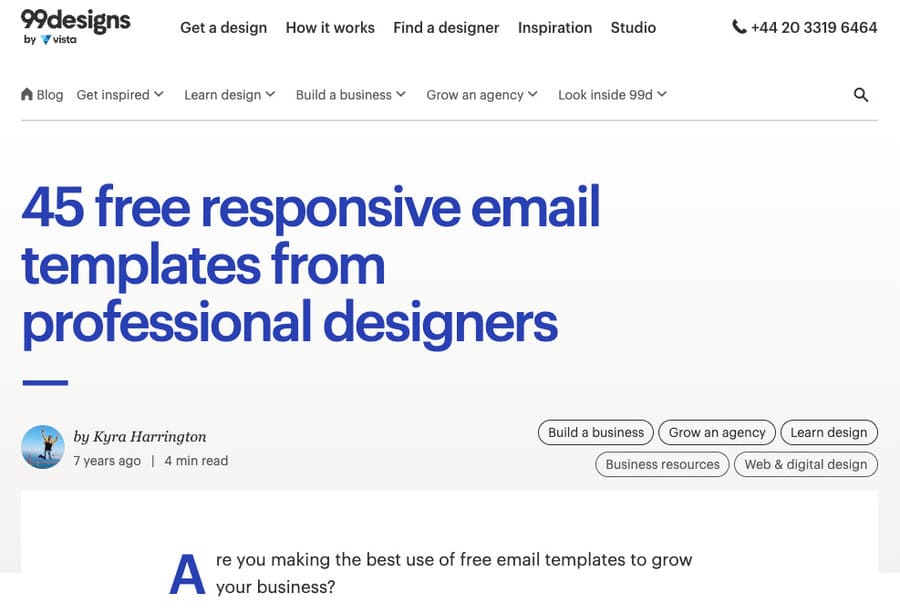The height and width of the screenshot is (614, 900).
Task: Open the Business resources tag
Action: point(662,464)
